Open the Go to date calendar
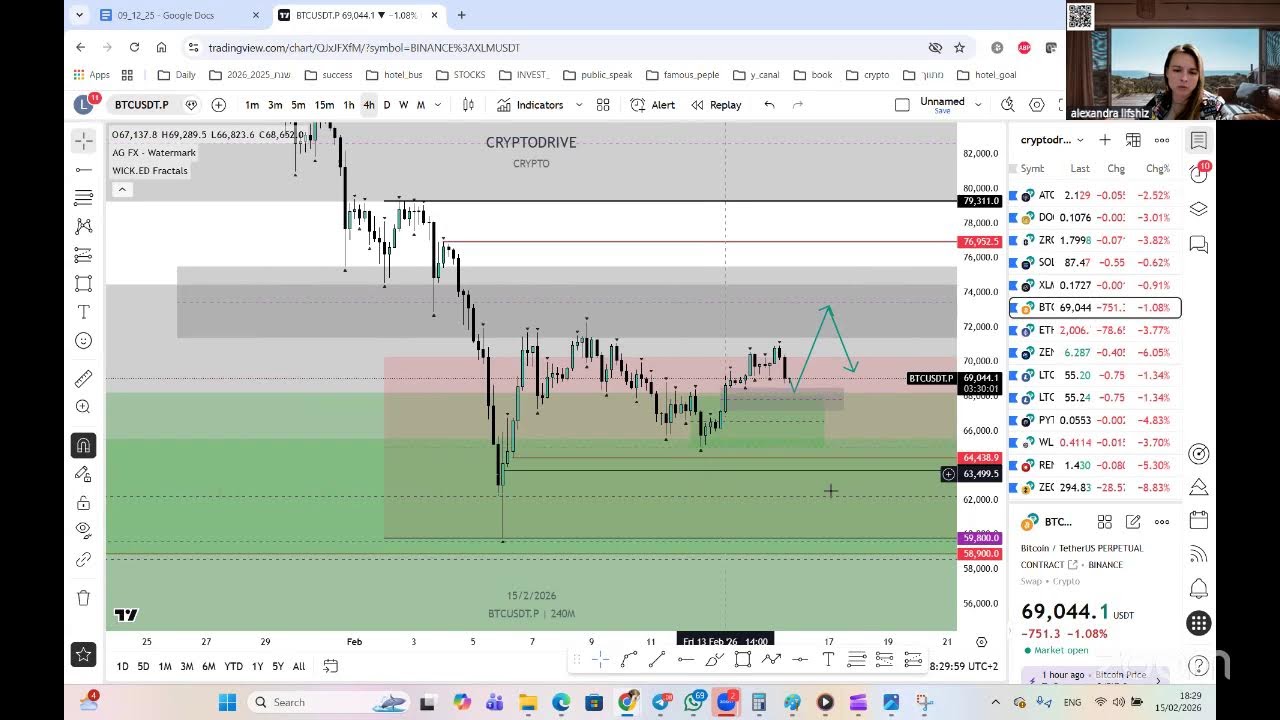This screenshot has width=1280, height=720. (331, 666)
